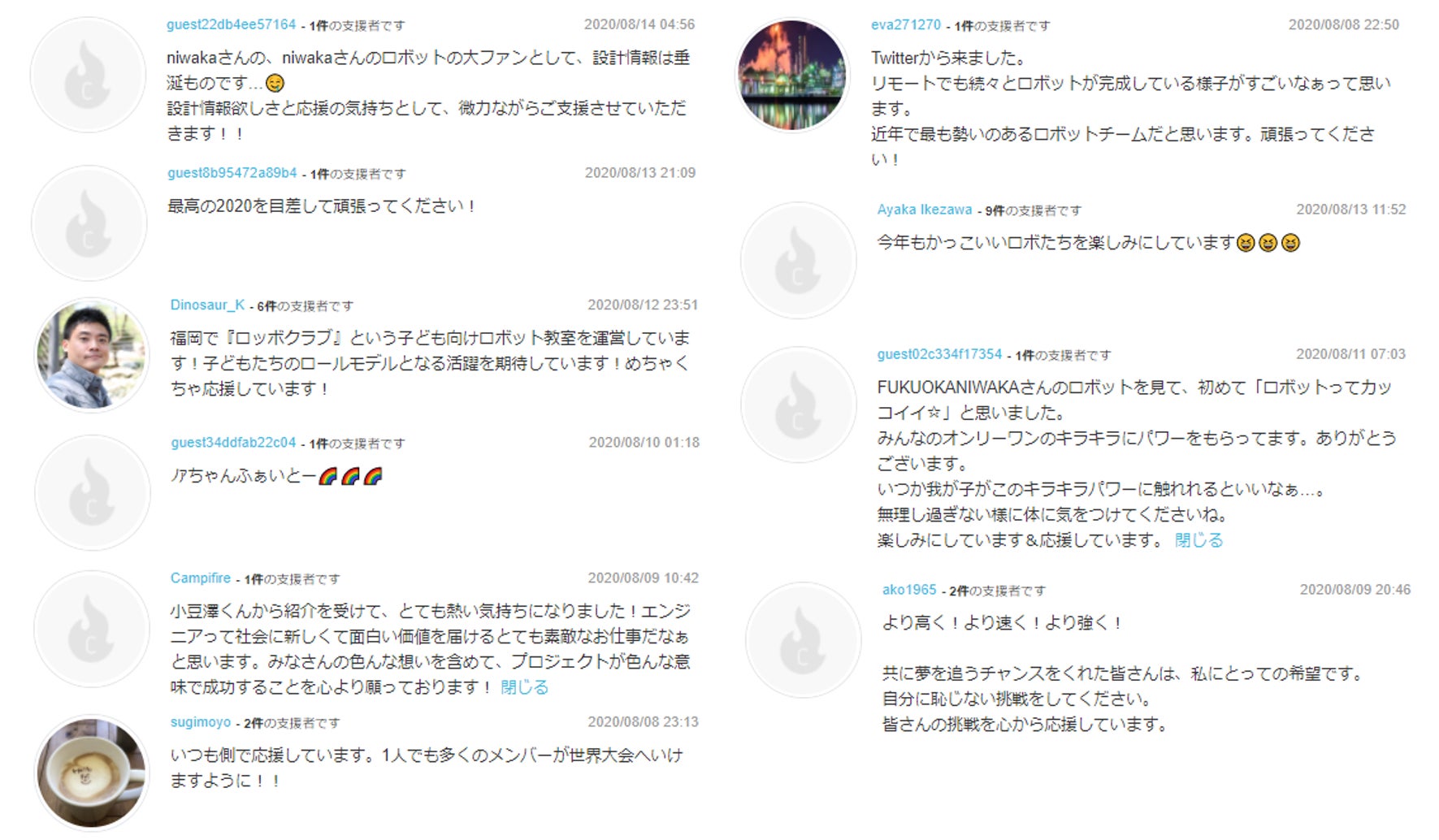Image resolution: width=1439 pixels, height=840 pixels.
Task: Open the eva271270 username link
Action: pos(906,24)
